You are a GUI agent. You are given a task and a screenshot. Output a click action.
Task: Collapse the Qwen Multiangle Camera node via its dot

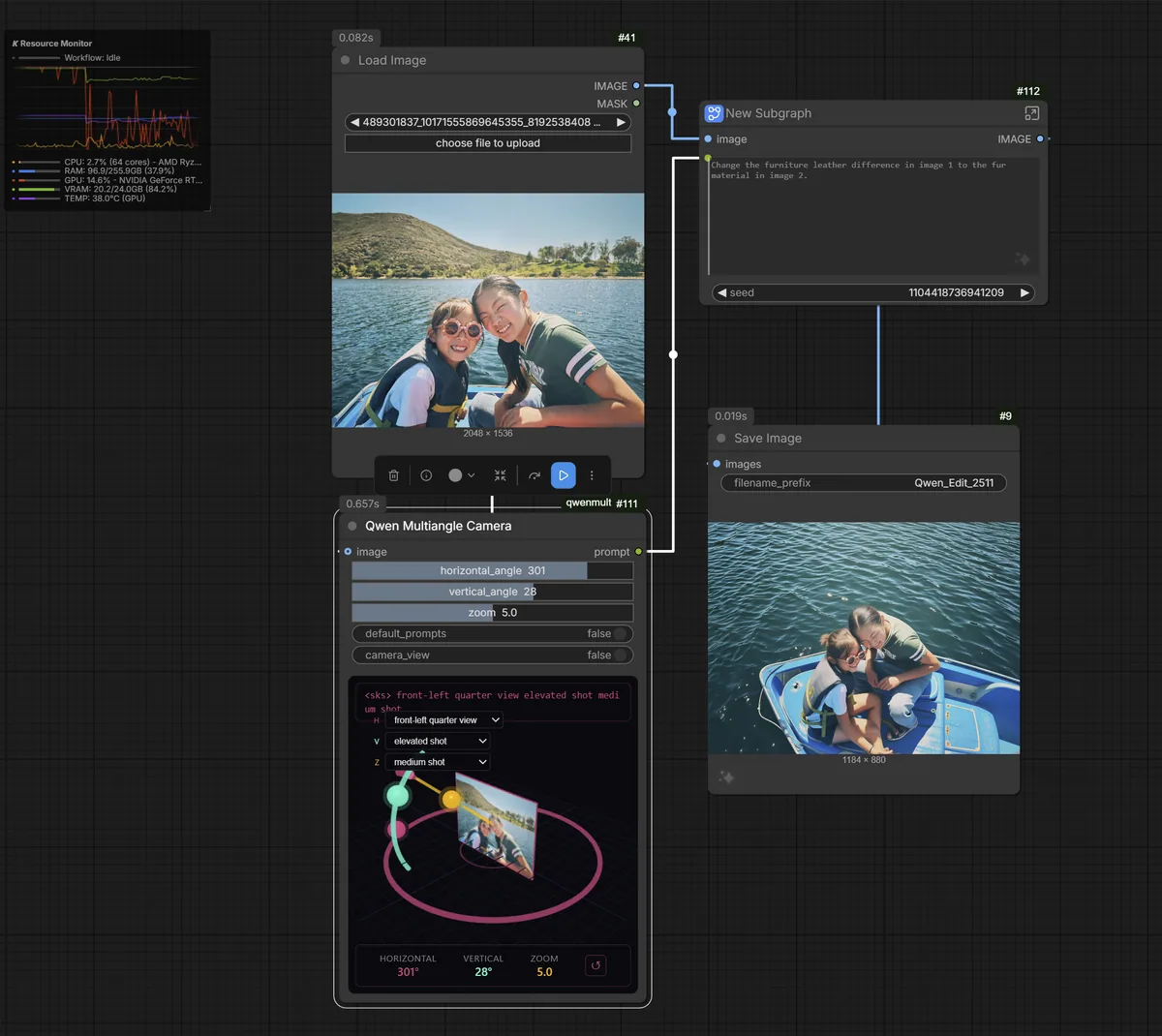[352, 526]
